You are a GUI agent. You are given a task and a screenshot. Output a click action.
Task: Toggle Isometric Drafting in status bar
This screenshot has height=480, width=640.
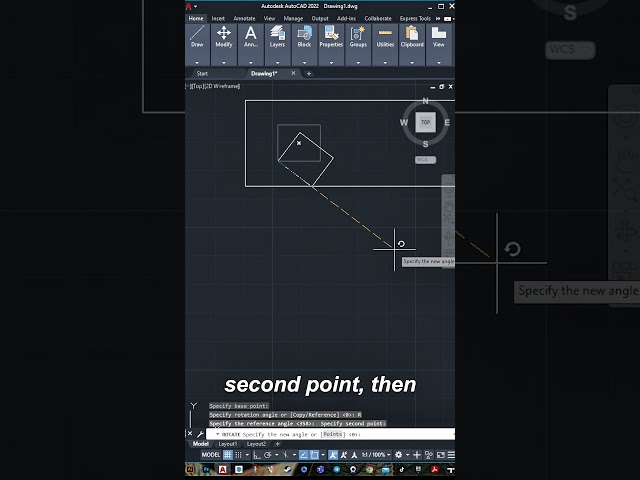(285, 455)
